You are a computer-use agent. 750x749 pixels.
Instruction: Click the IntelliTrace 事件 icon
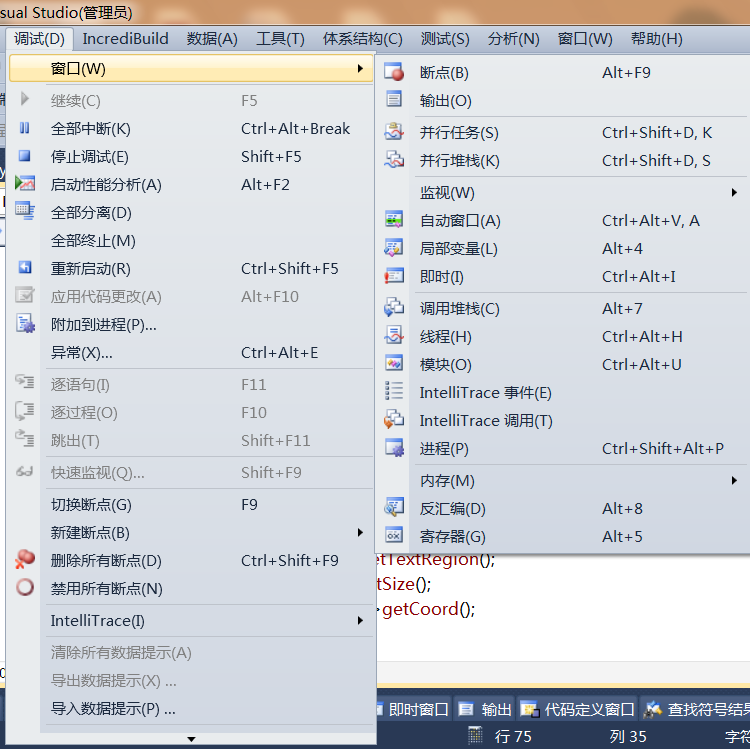pyautogui.click(x=394, y=391)
